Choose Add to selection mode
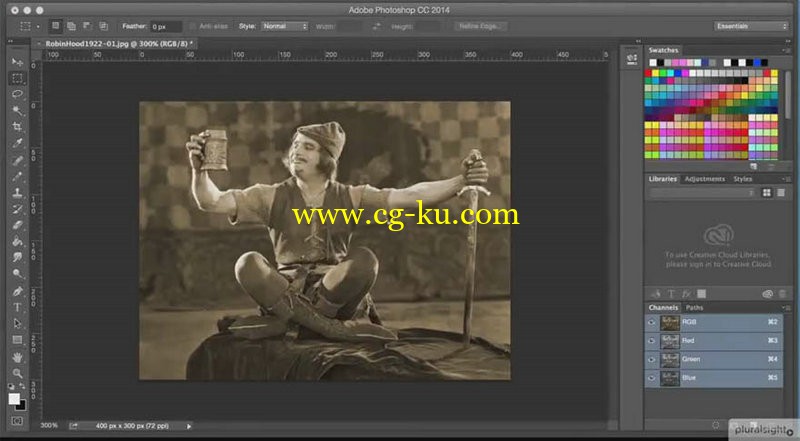The height and width of the screenshot is (441, 800). click(x=71, y=26)
